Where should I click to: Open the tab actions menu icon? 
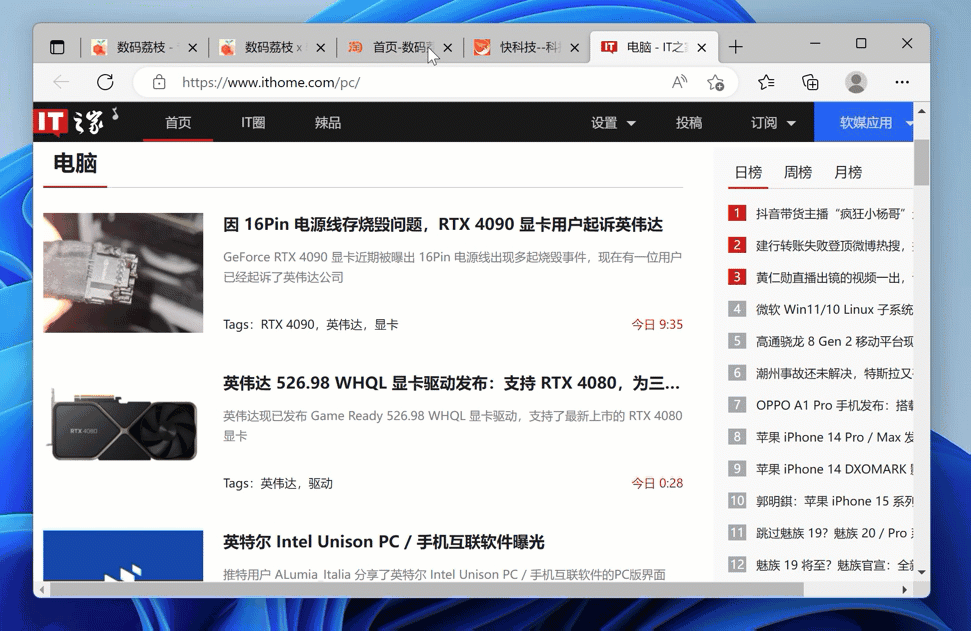tap(57, 47)
